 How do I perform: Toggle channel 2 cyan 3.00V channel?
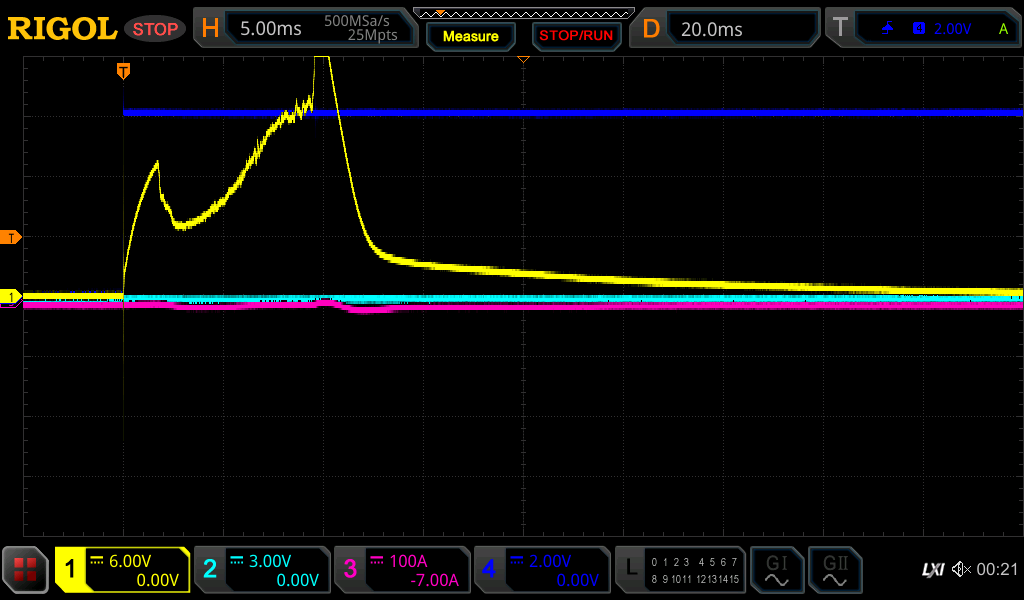(262, 570)
